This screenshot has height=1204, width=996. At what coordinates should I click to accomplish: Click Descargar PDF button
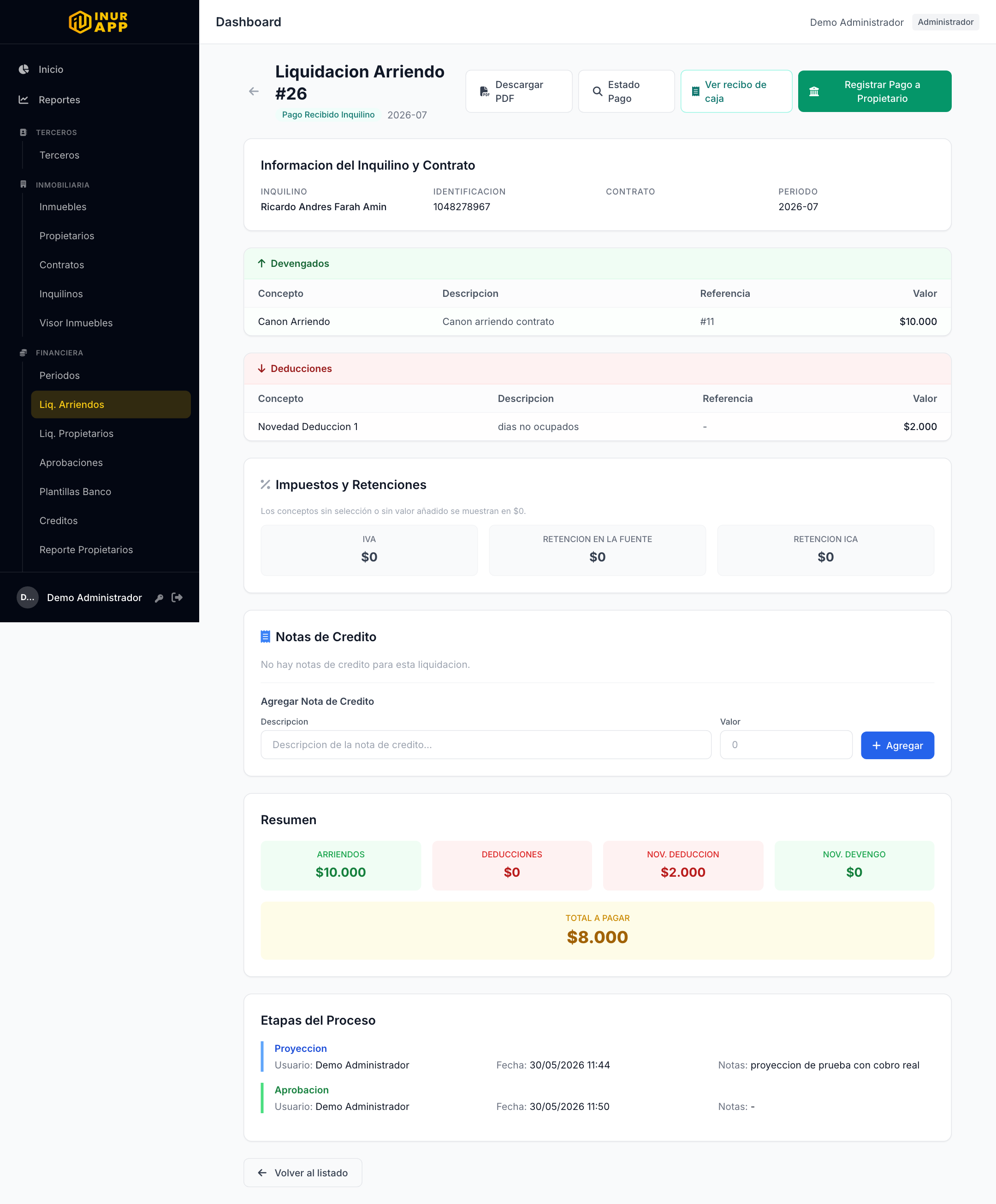519,91
